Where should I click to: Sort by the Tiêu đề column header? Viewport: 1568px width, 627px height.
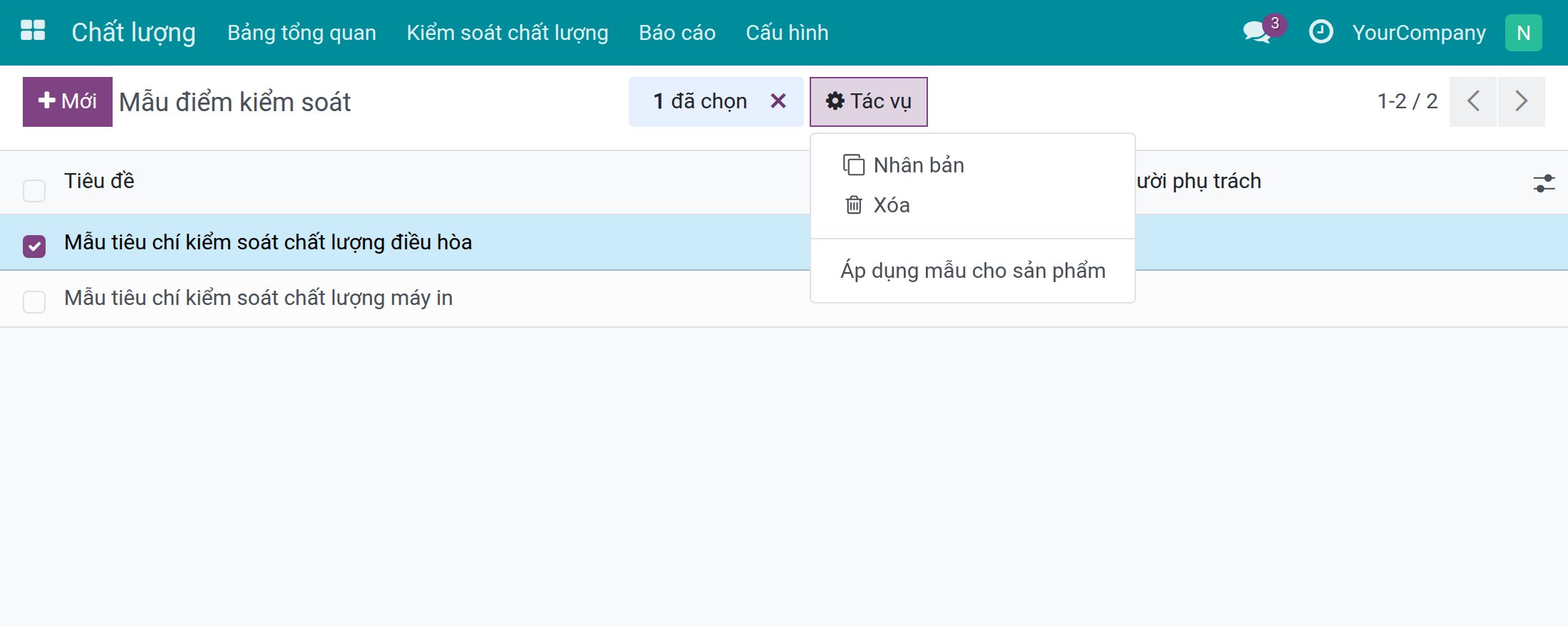tap(99, 181)
